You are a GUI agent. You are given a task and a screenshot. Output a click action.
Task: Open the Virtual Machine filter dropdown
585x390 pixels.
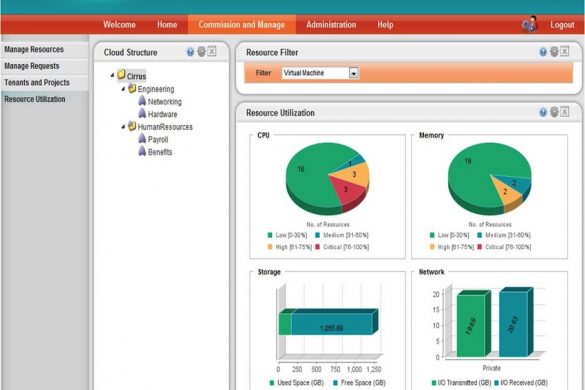click(x=353, y=73)
